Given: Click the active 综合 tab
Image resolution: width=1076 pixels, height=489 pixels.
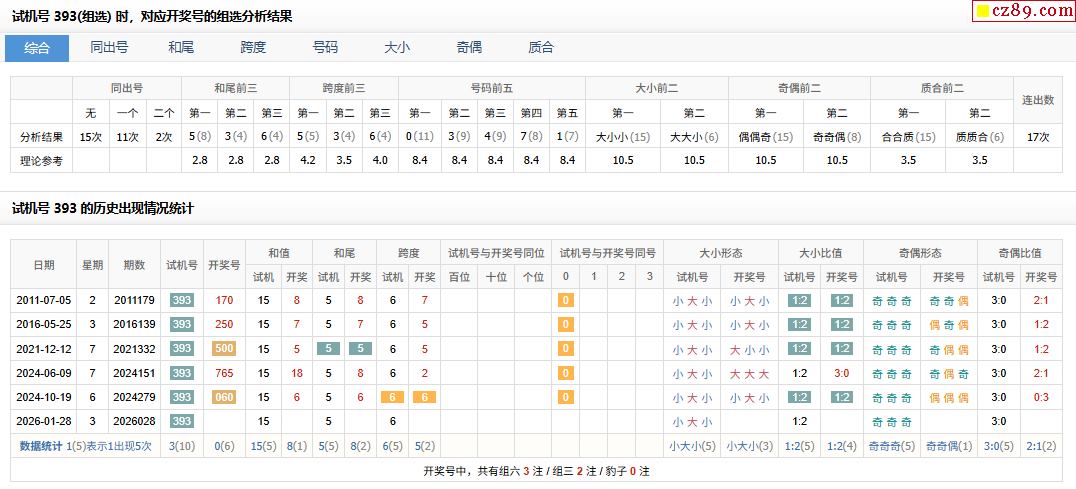Looking at the screenshot, I should pyautogui.click(x=37, y=48).
